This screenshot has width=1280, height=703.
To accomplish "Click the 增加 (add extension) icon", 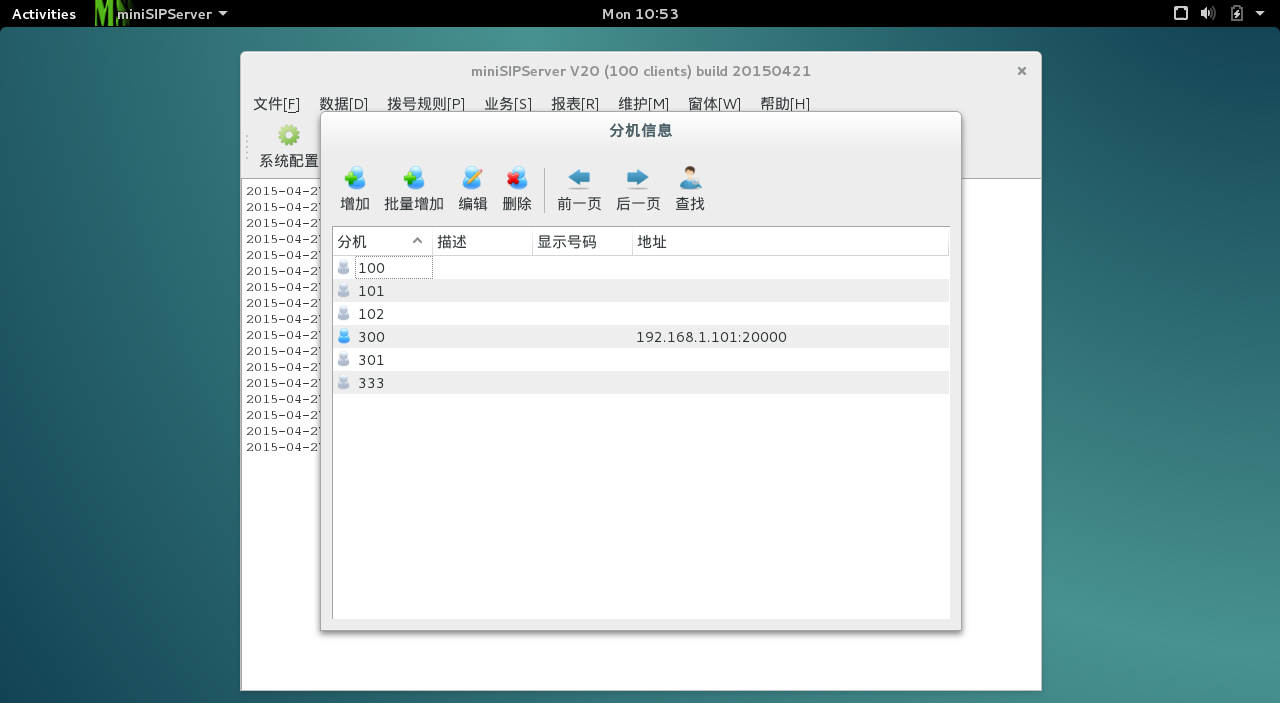I will point(355,179).
